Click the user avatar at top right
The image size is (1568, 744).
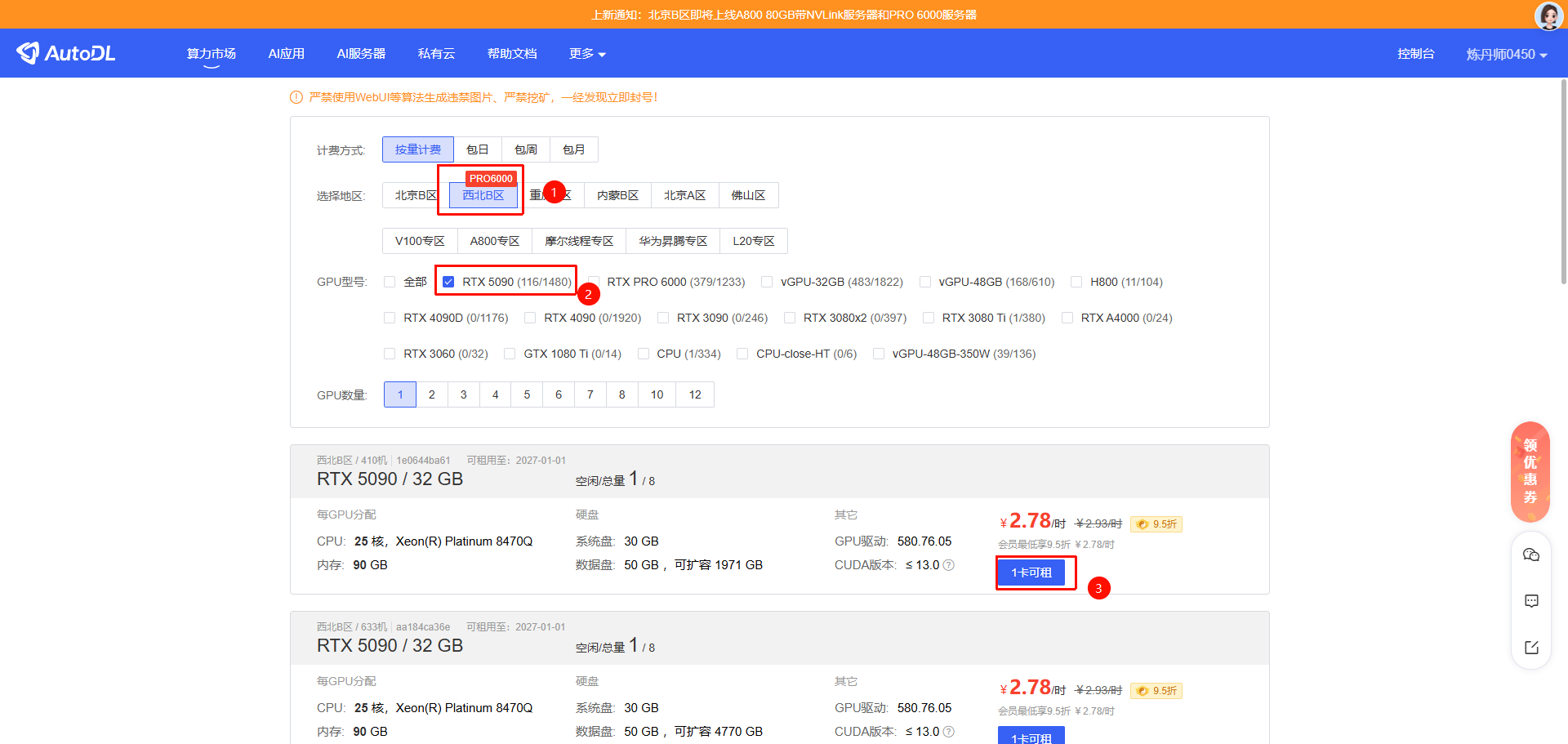[x=1548, y=16]
